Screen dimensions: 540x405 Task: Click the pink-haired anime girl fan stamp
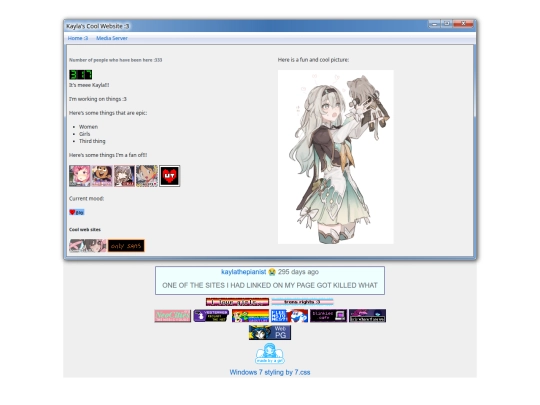80,176
